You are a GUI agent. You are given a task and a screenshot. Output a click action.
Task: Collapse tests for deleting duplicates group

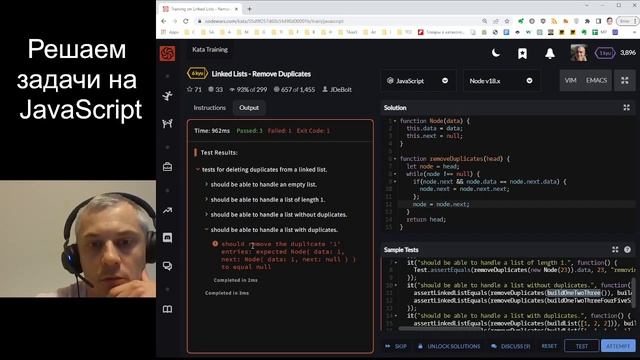click(198, 169)
